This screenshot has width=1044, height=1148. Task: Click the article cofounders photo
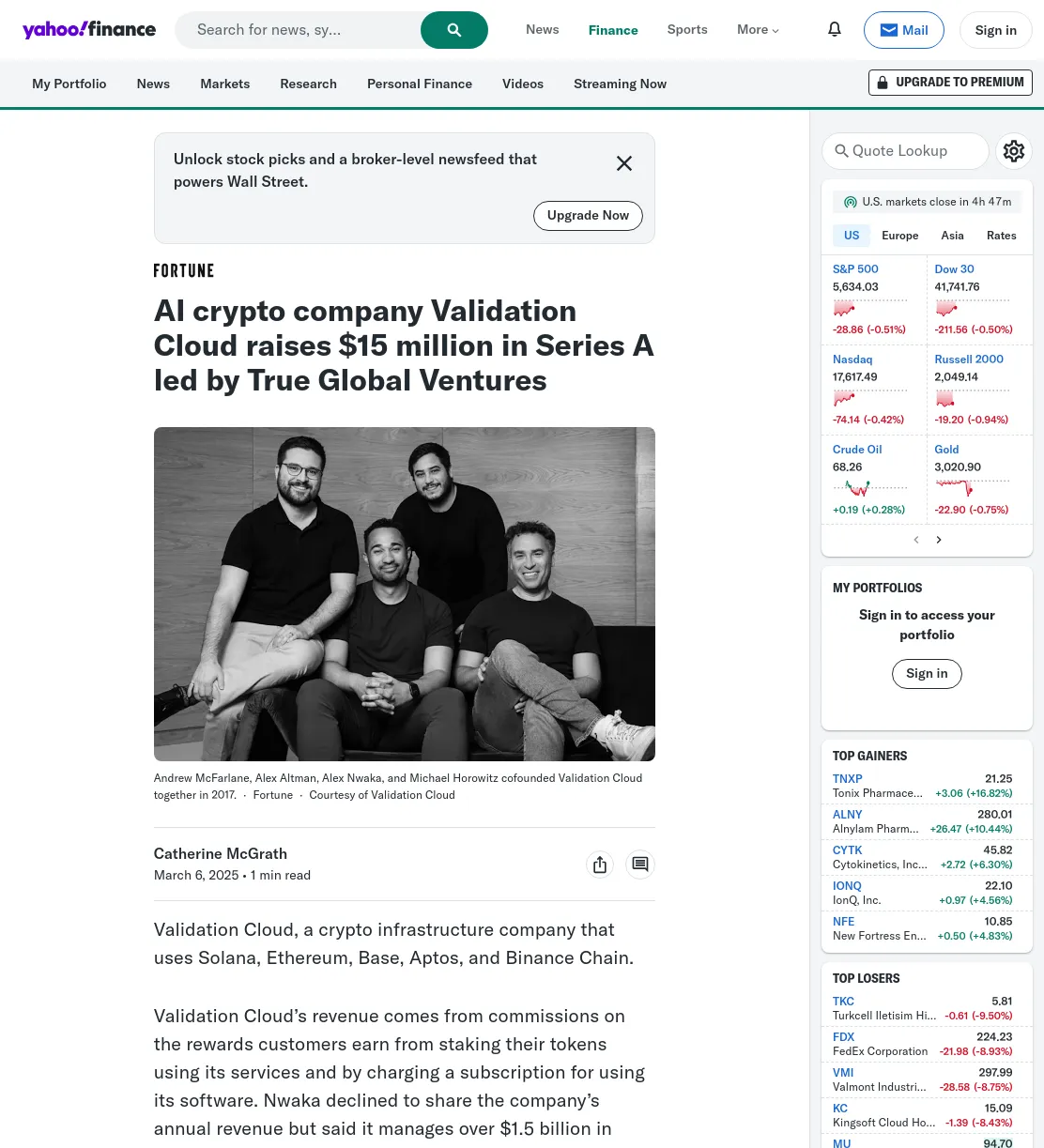click(405, 594)
